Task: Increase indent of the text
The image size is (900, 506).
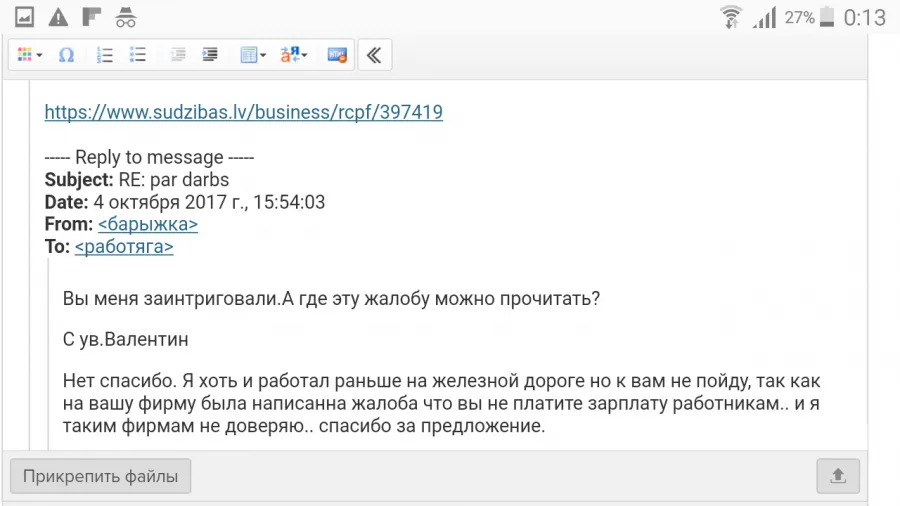Action: tap(210, 55)
